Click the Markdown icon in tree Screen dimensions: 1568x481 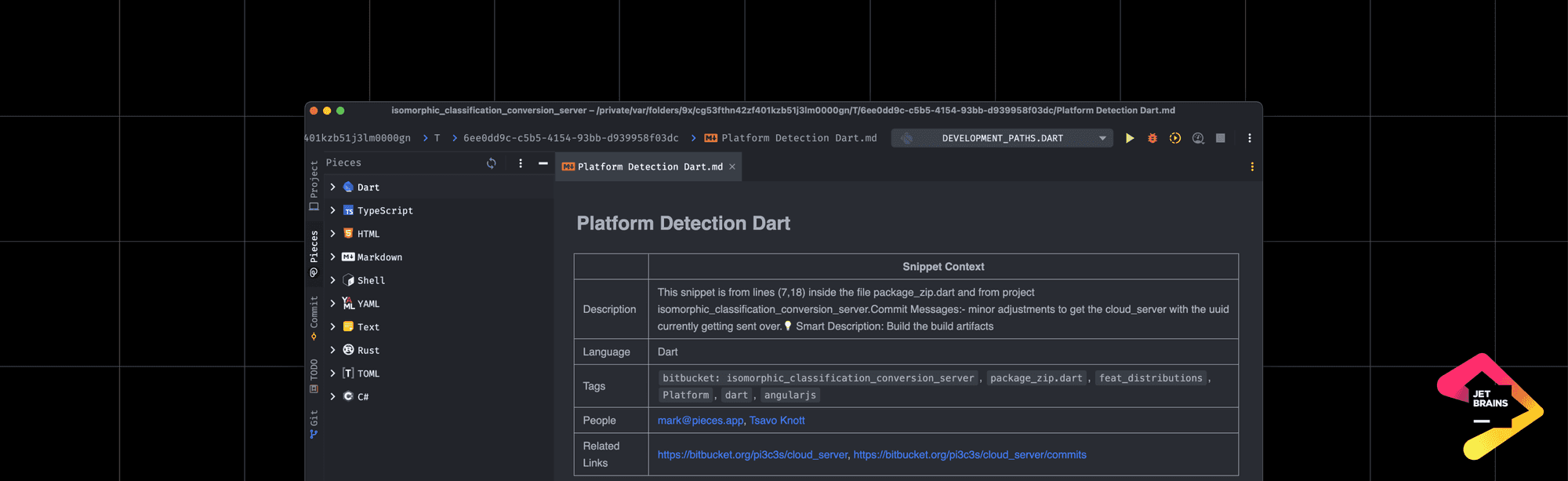[348, 257]
